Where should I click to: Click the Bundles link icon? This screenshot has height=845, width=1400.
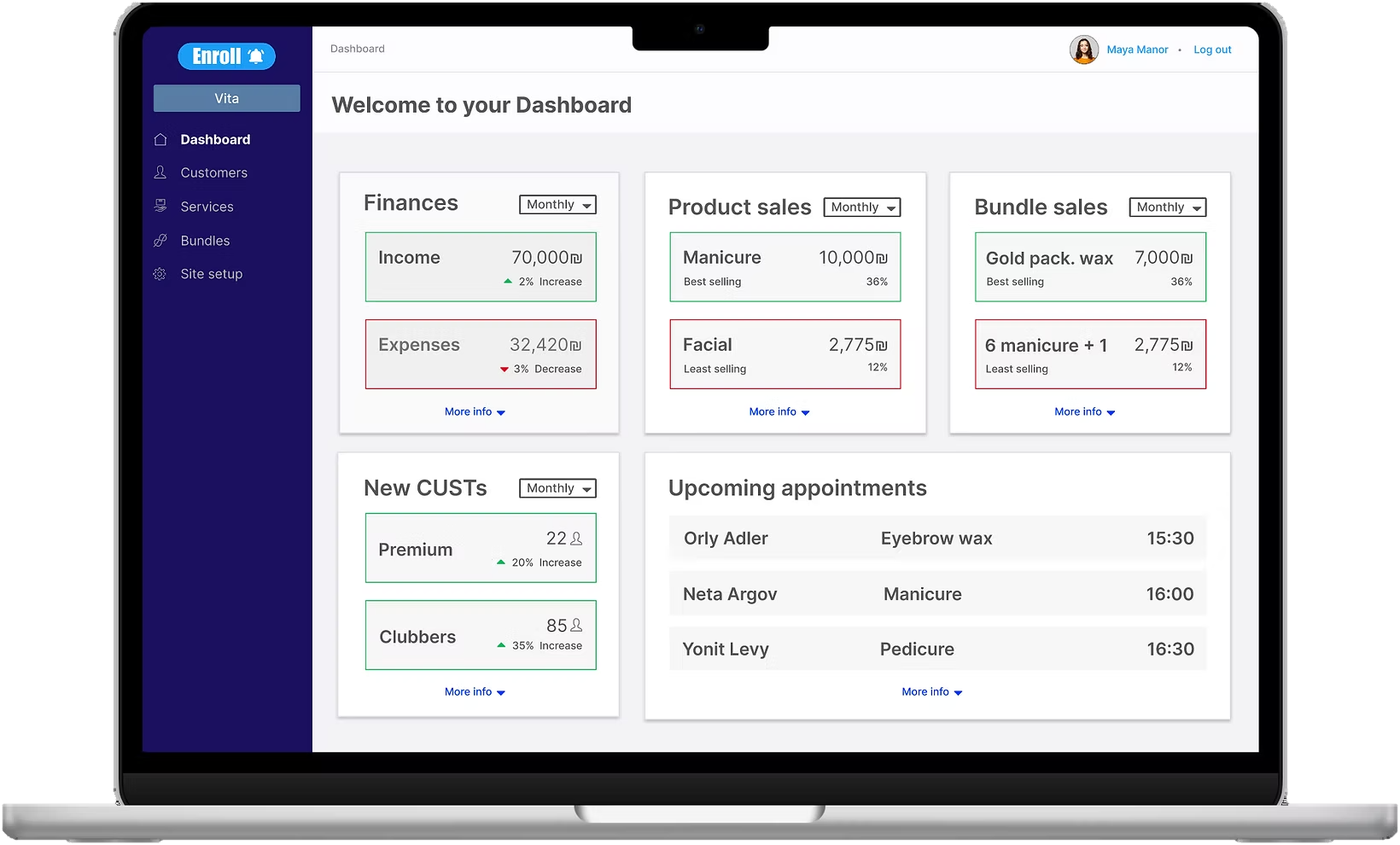coord(160,241)
